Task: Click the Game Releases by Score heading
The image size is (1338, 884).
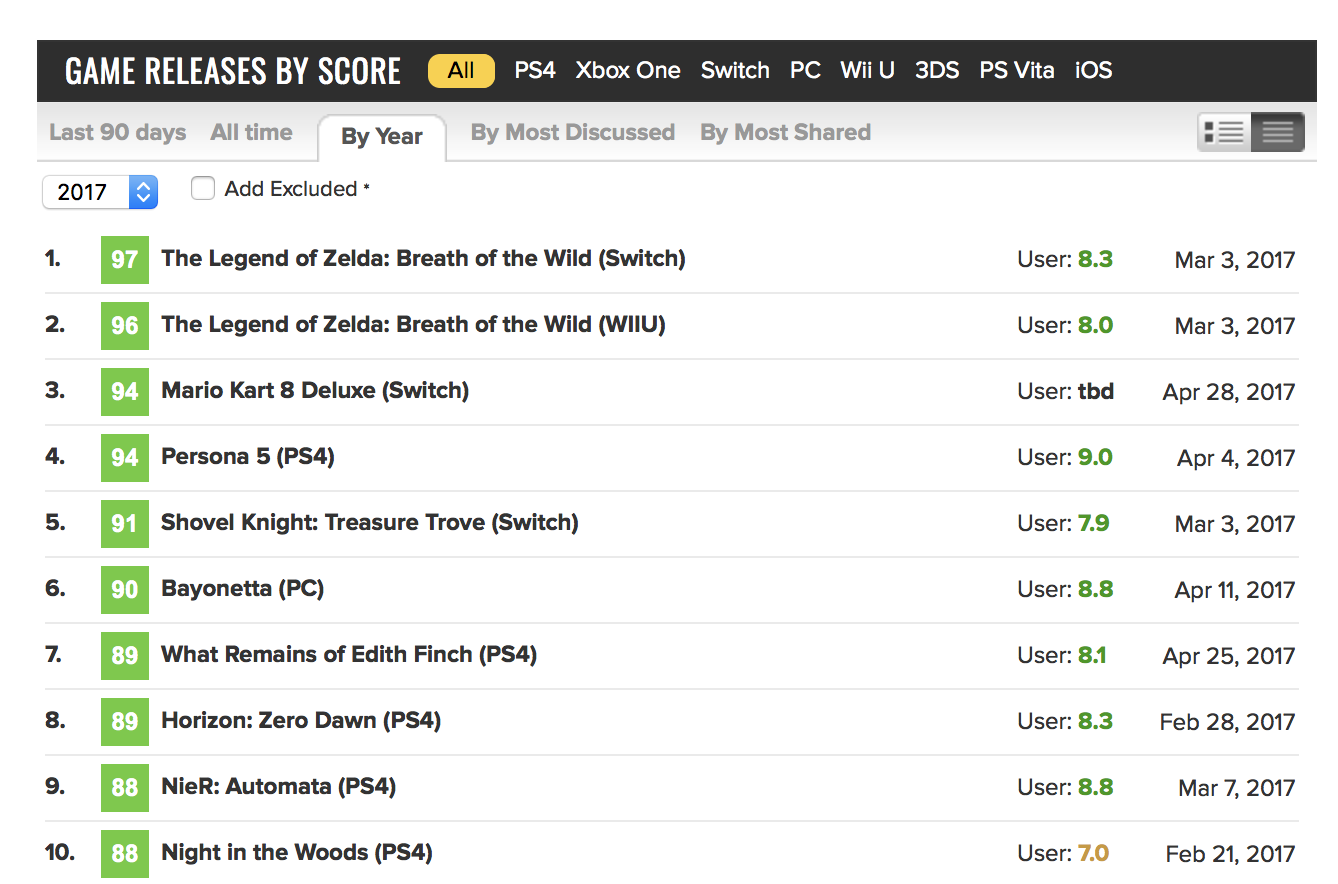Action: click(233, 71)
